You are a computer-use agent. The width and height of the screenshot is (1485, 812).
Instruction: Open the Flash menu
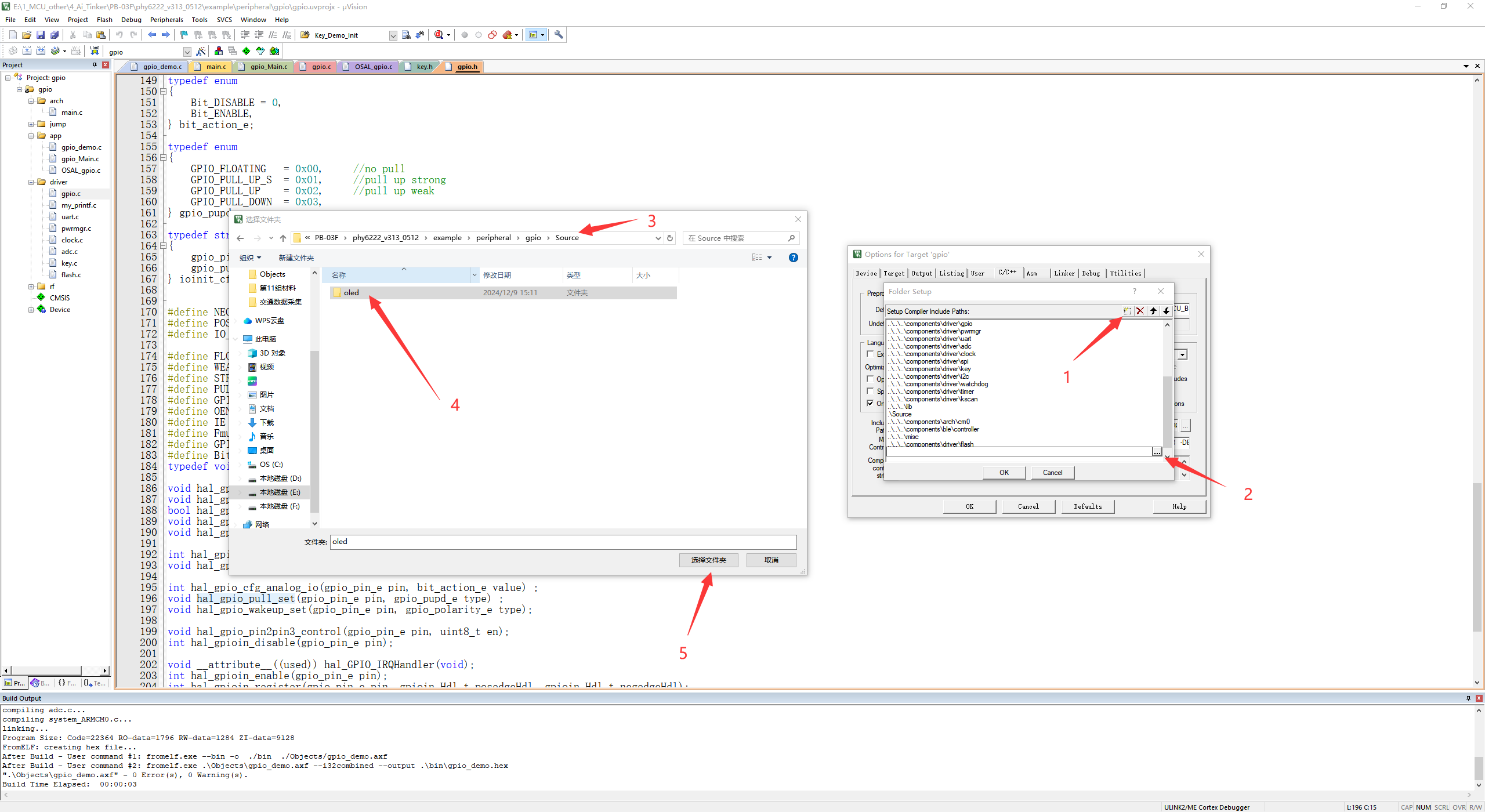[104, 20]
